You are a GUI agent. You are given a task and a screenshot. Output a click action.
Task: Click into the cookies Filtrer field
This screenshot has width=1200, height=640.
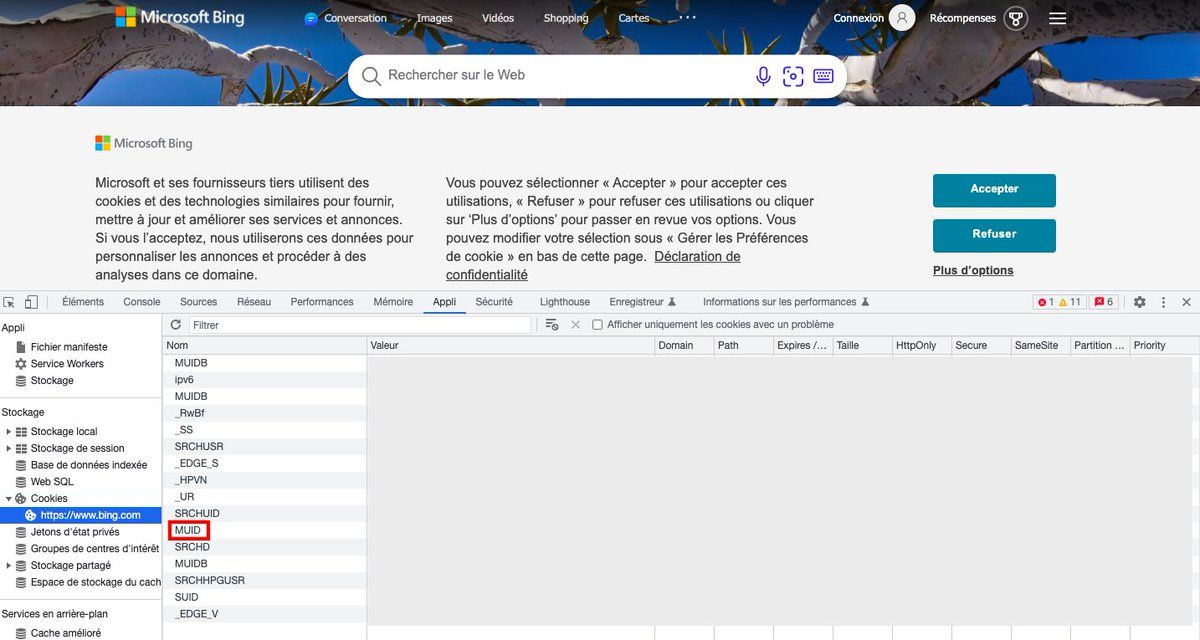click(x=360, y=325)
